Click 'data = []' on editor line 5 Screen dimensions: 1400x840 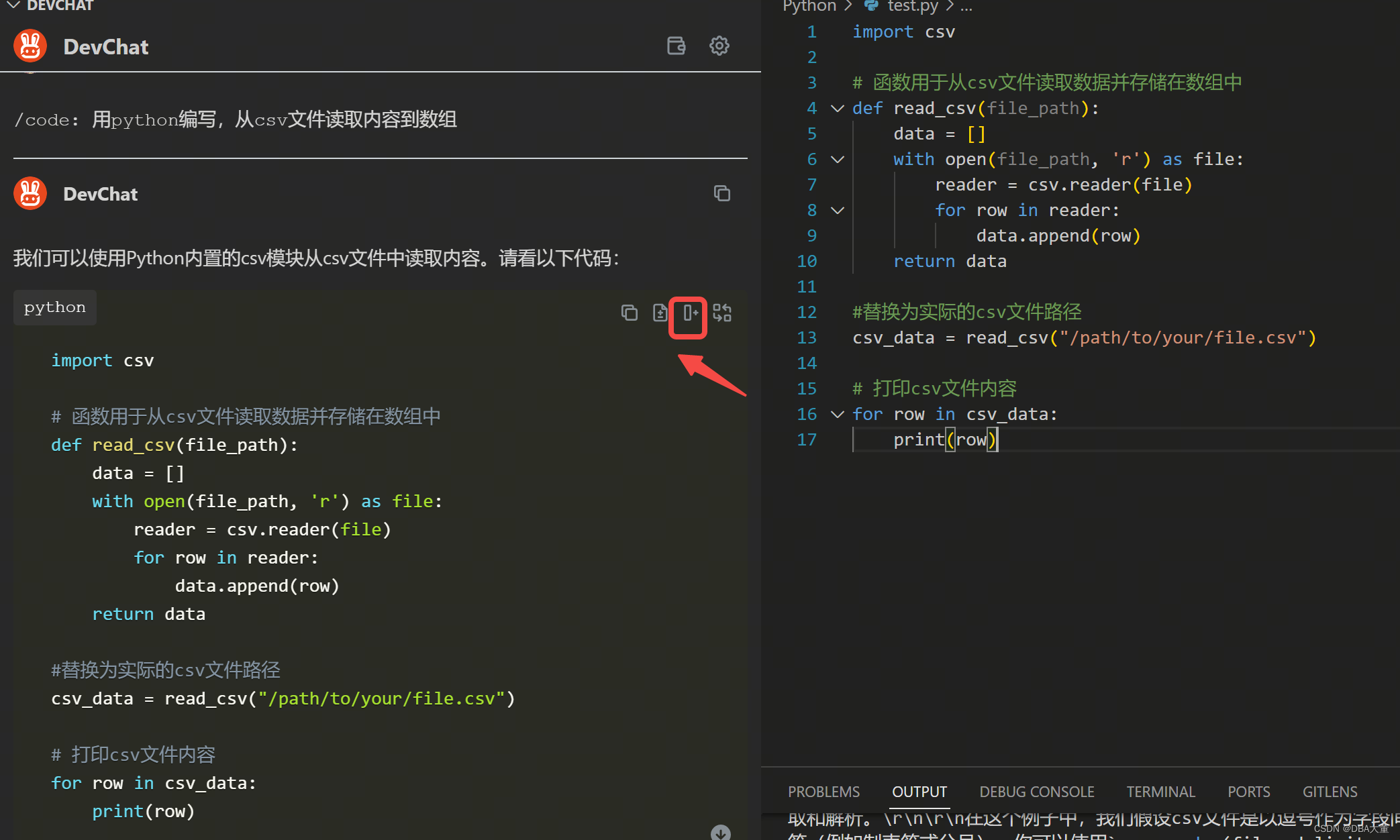(x=940, y=134)
